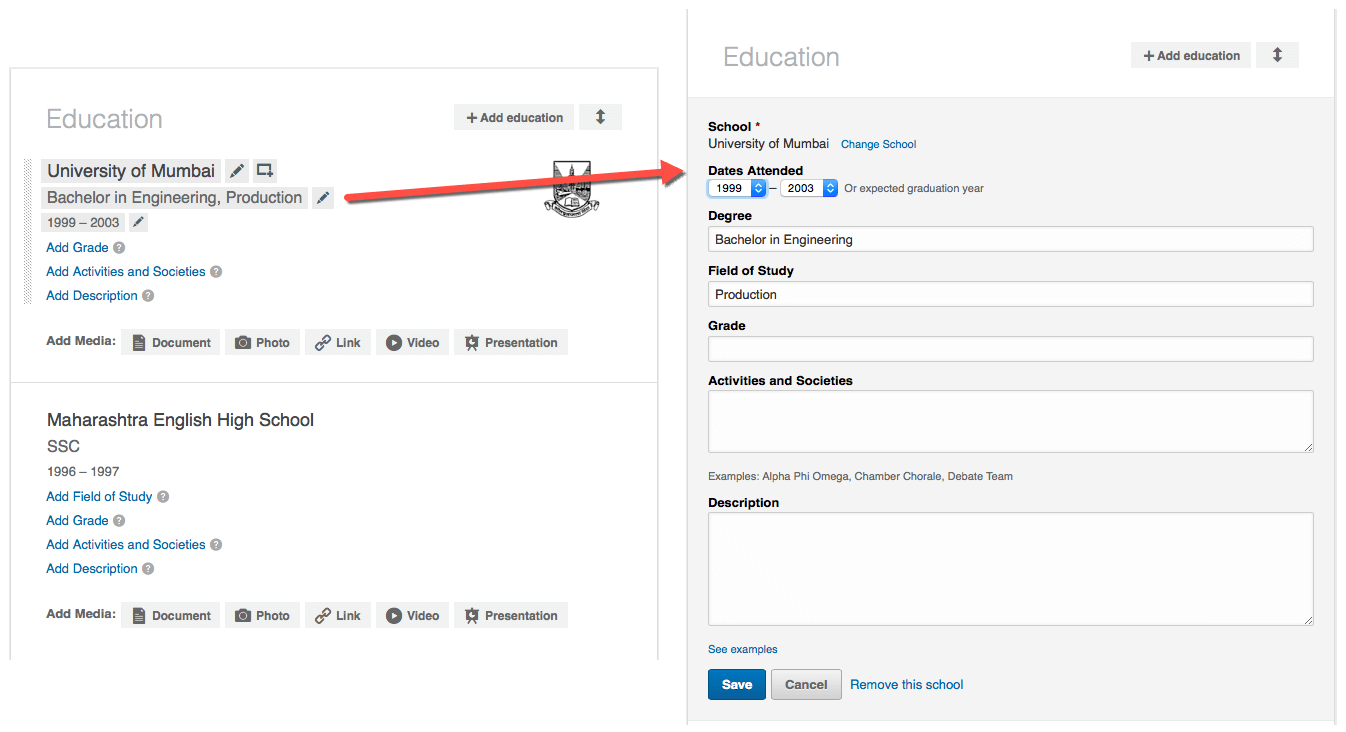The image size is (1346, 732).
Task: Open the help tooltip beside Add Grade
Action: [x=118, y=247]
